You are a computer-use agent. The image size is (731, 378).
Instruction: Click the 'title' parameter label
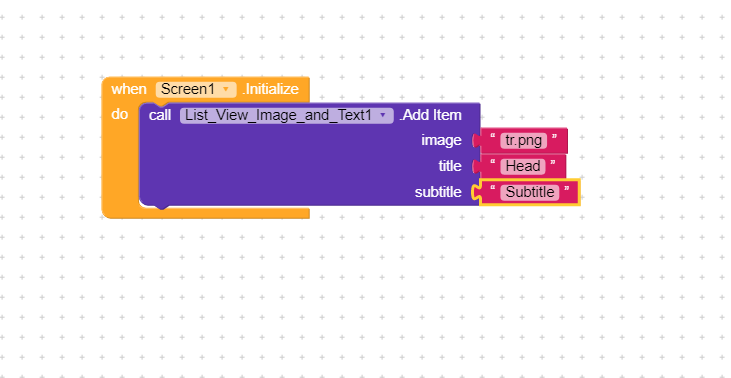[450, 166]
